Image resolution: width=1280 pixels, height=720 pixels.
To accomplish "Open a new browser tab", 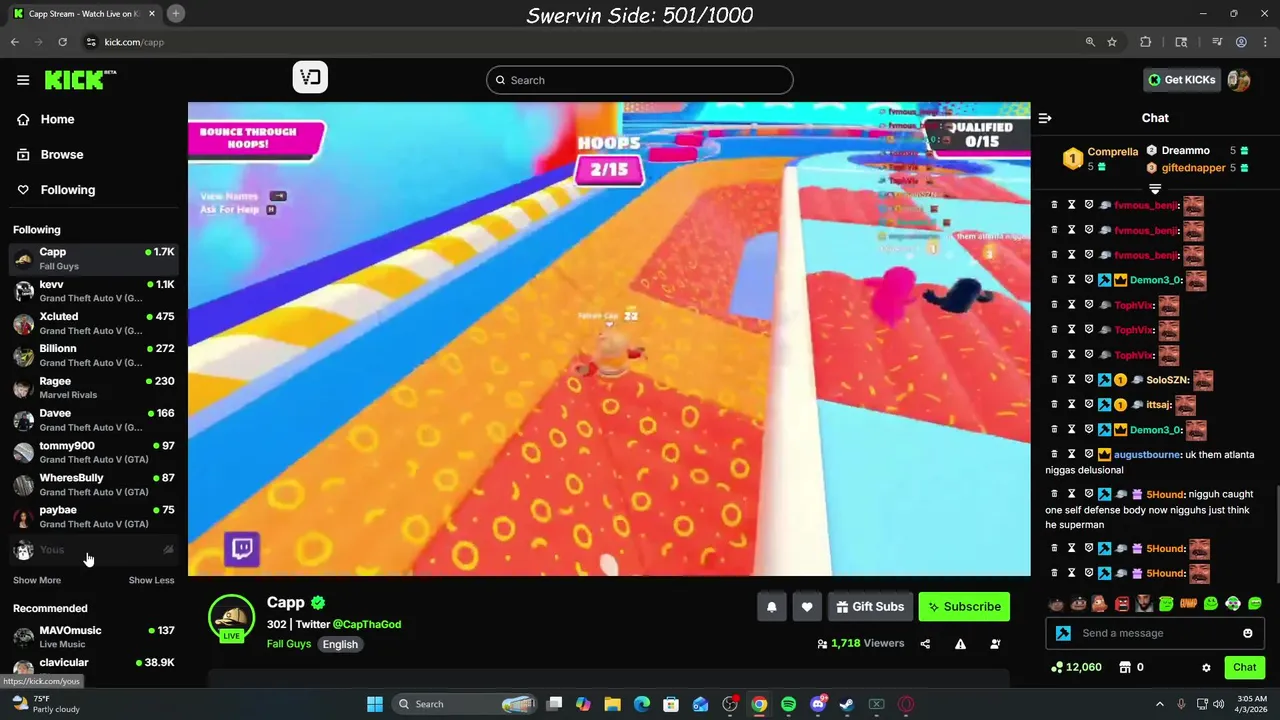I will click(x=175, y=13).
